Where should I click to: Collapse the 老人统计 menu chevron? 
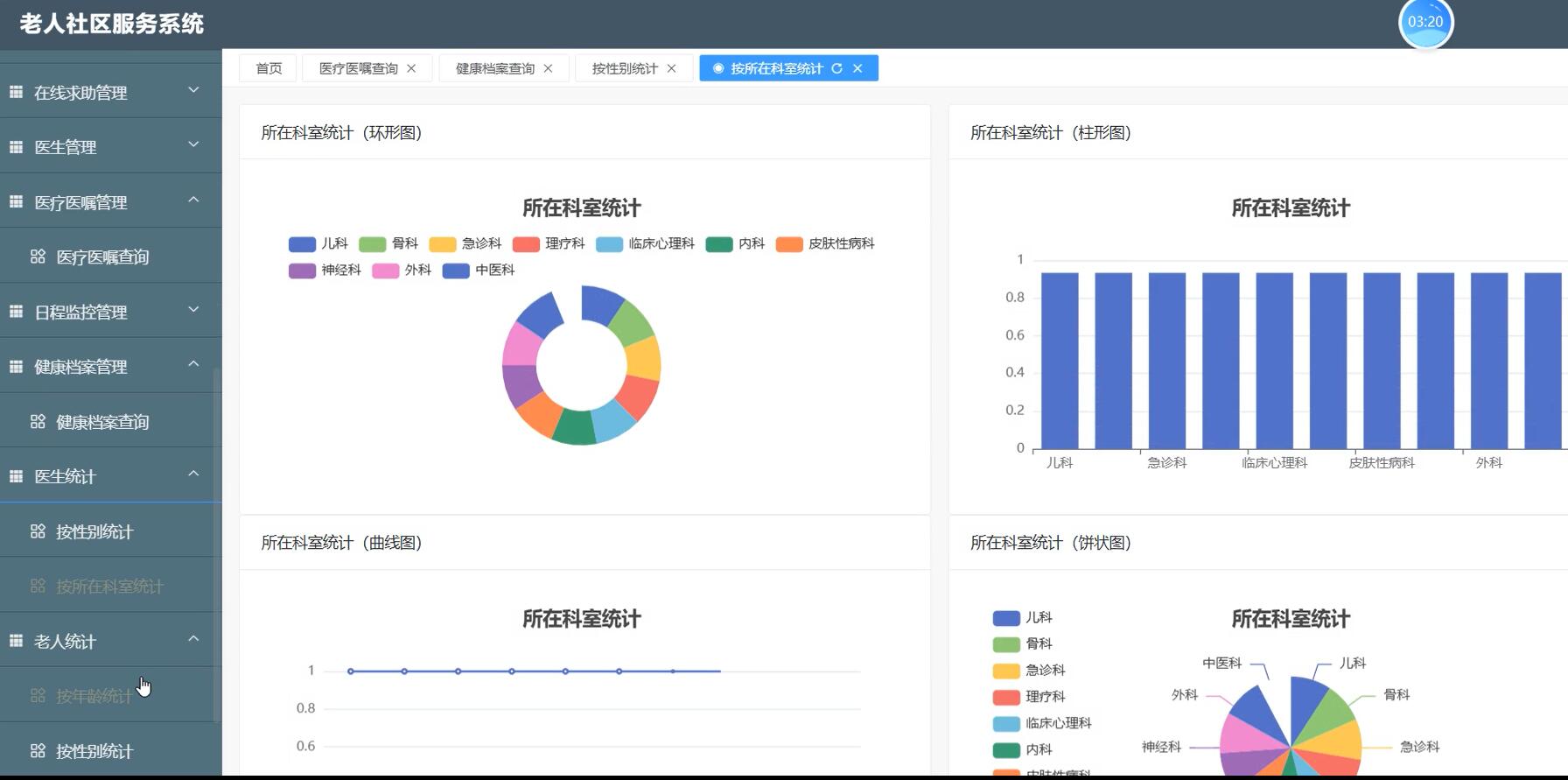click(193, 639)
